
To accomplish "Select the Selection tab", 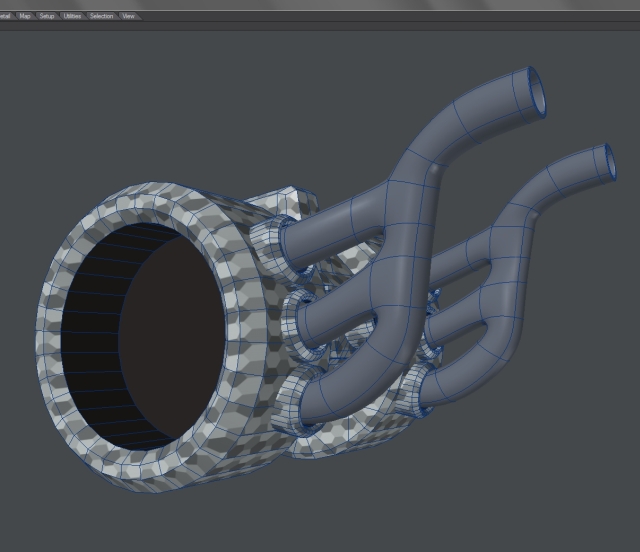I will tap(101, 16).
